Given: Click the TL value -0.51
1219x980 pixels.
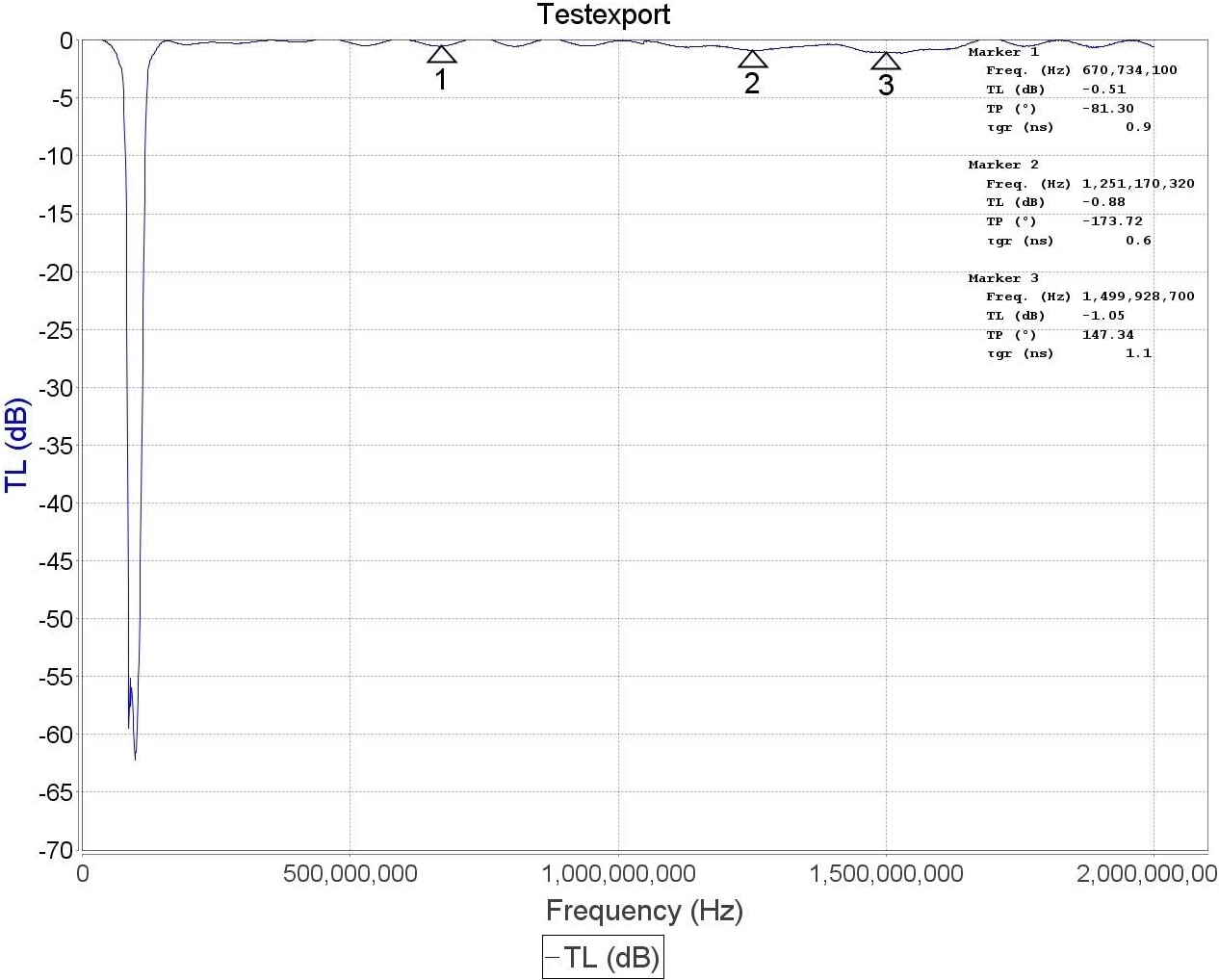Looking at the screenshot, I should point(1103,90).
